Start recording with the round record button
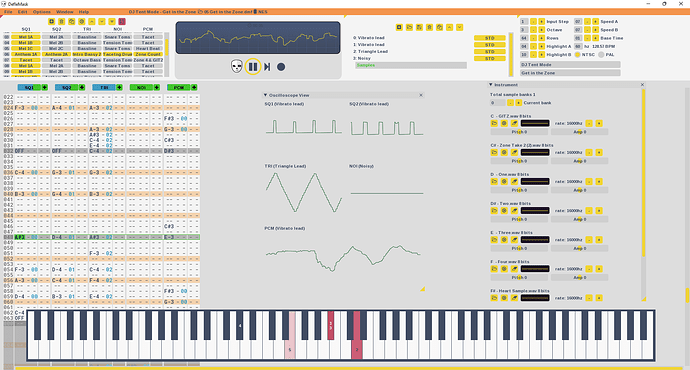 click(x=281, y=67)
